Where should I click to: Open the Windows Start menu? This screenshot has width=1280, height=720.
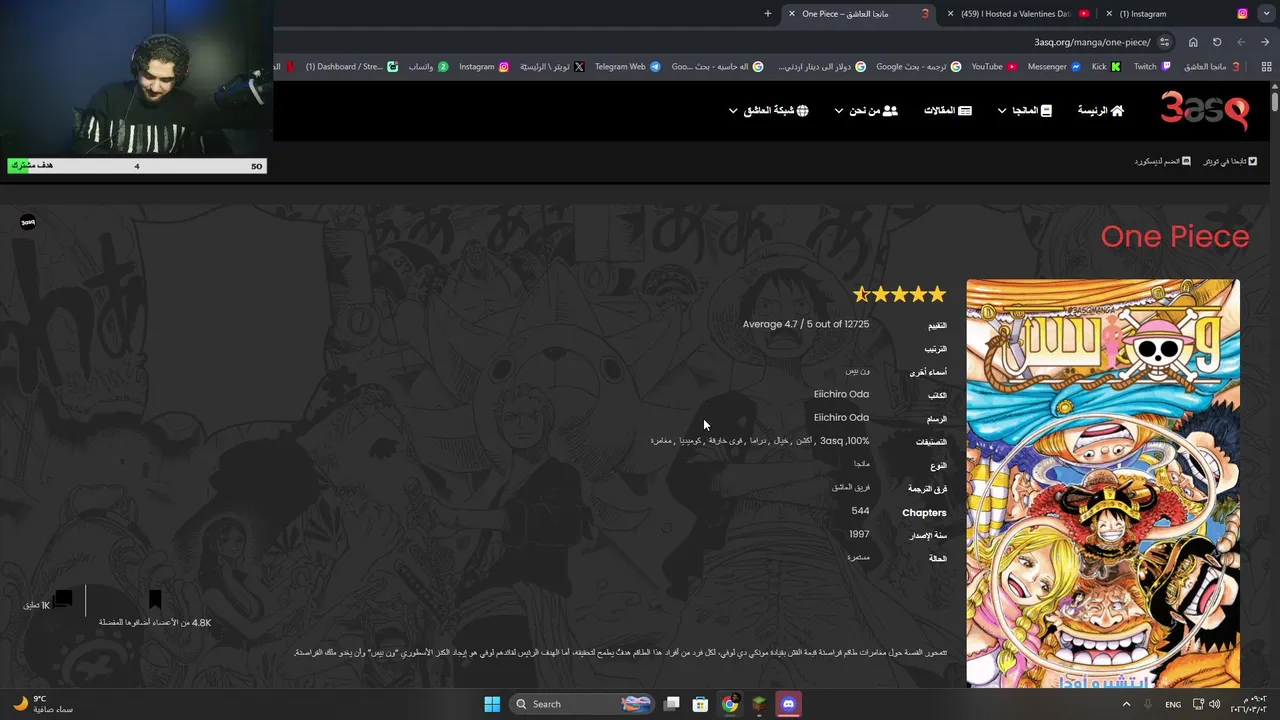492,704
